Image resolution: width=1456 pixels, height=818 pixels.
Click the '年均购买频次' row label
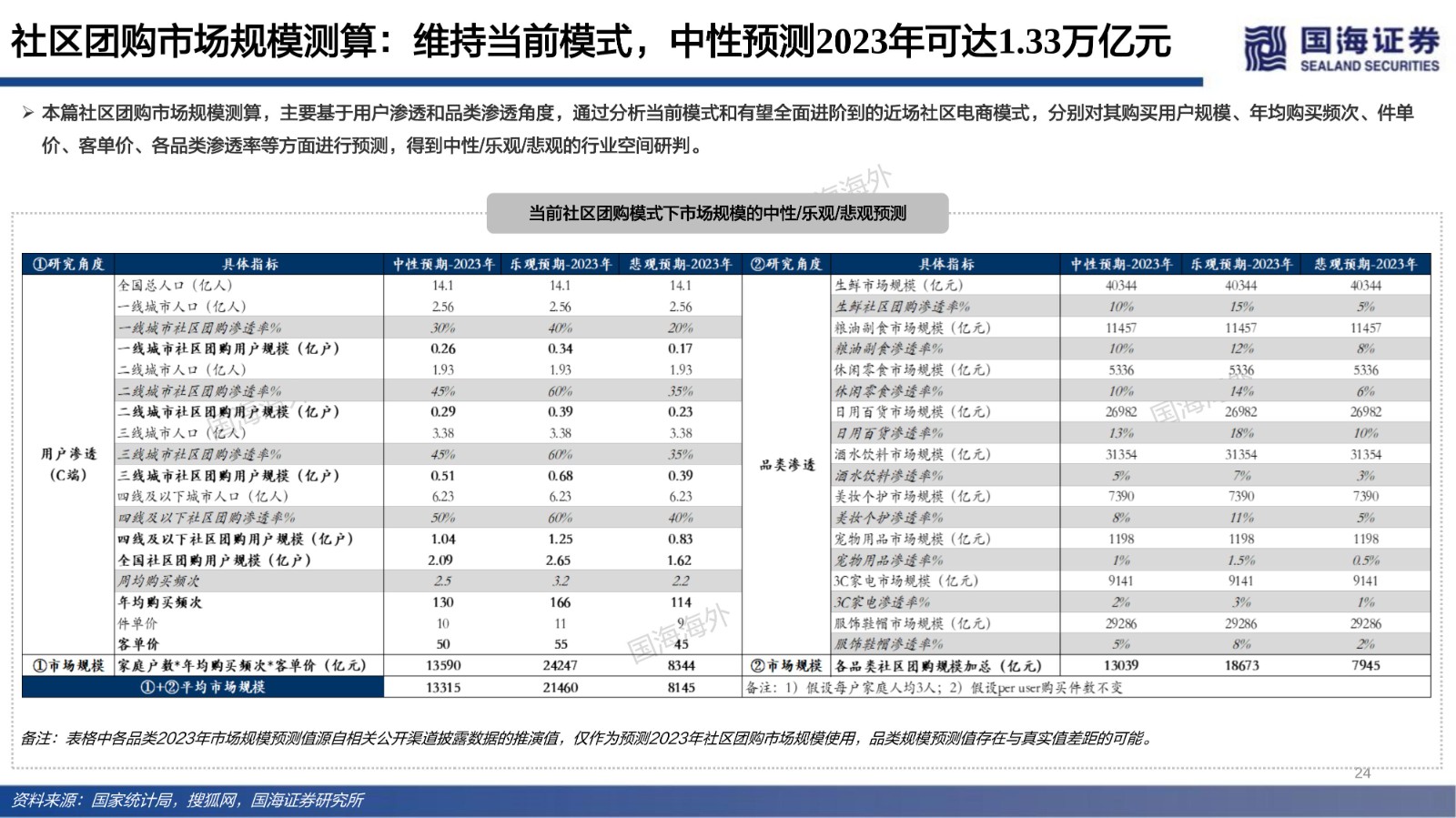pyautogui.click(x=159, y=602)
